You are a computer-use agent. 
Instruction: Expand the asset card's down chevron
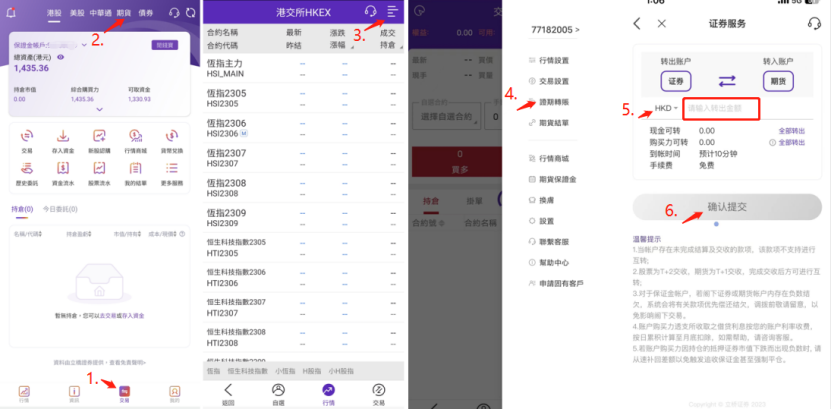100,110
